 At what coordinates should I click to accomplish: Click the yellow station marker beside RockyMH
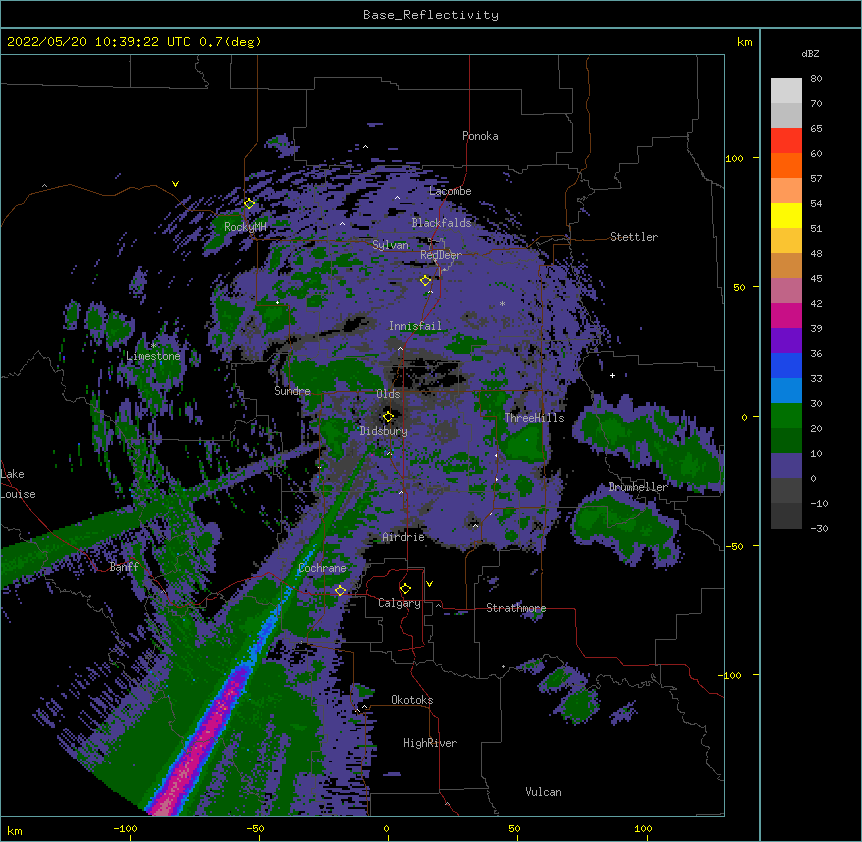tap(250, 204)
